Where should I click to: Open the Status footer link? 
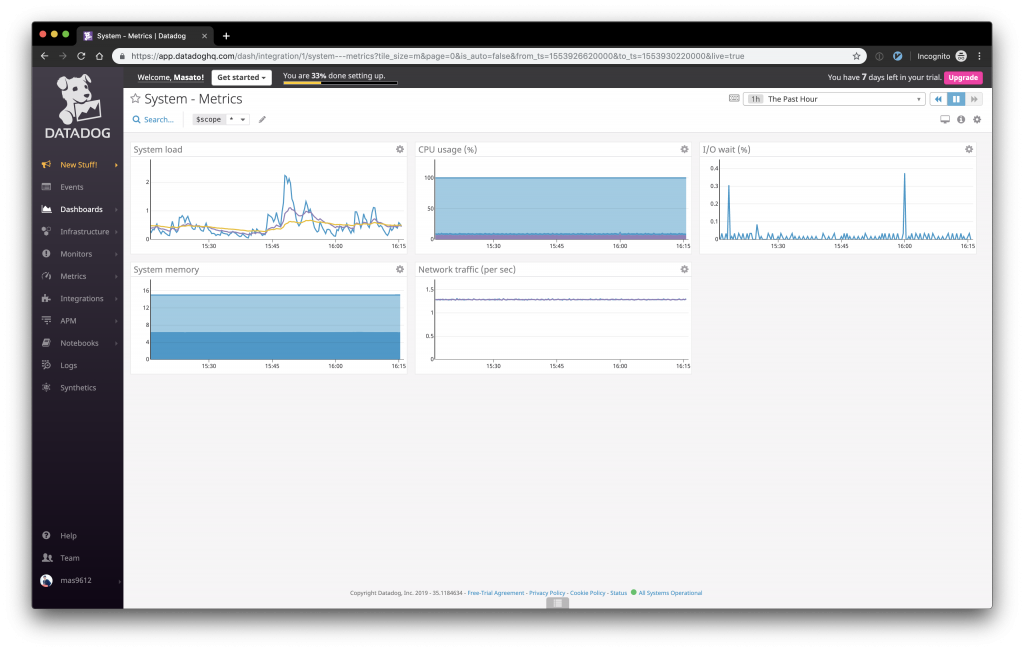pyautogui.click(x=618, y=593)
